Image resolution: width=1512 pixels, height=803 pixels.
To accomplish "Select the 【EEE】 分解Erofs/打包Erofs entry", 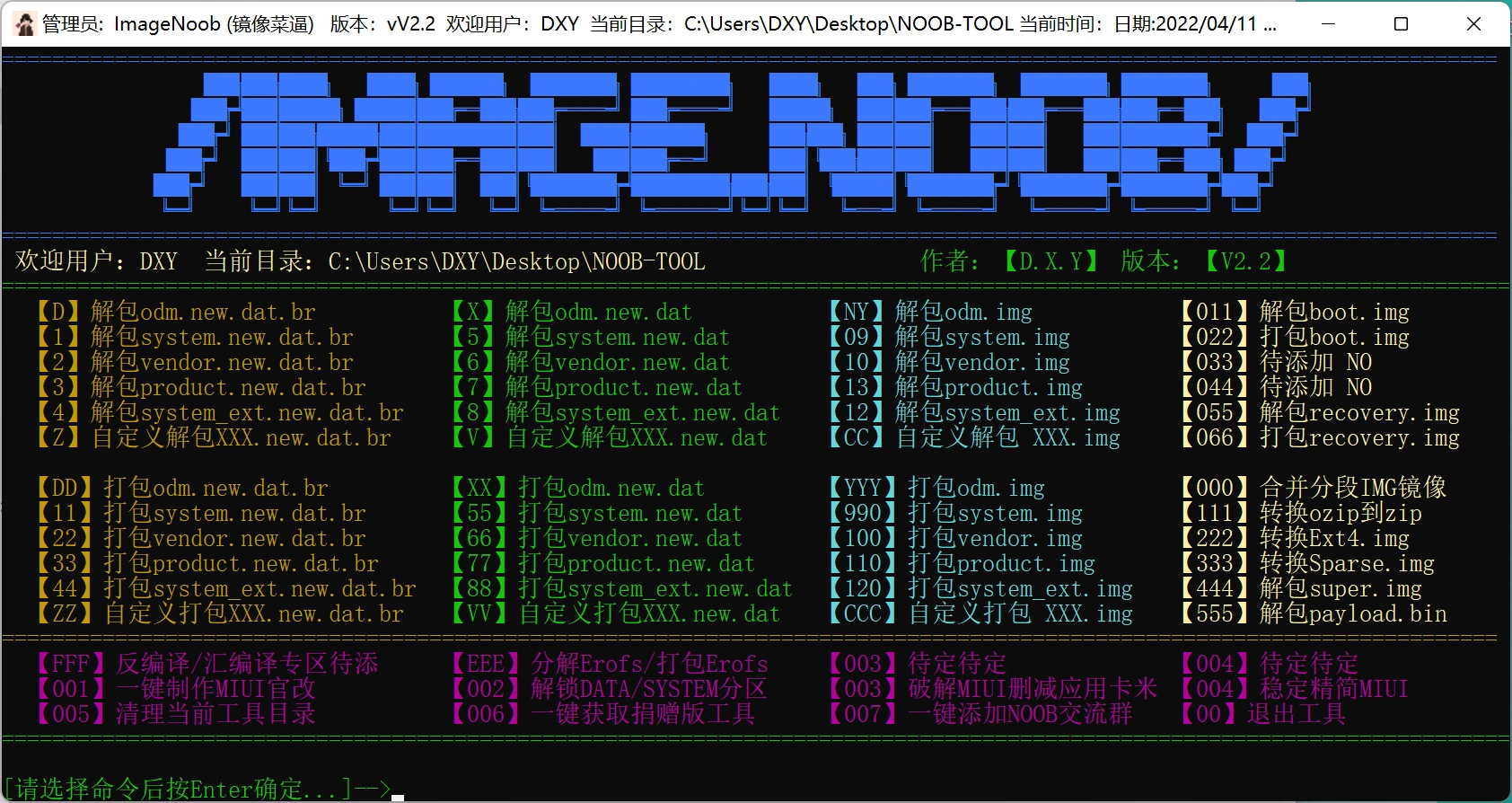I will tap(609, 665).
